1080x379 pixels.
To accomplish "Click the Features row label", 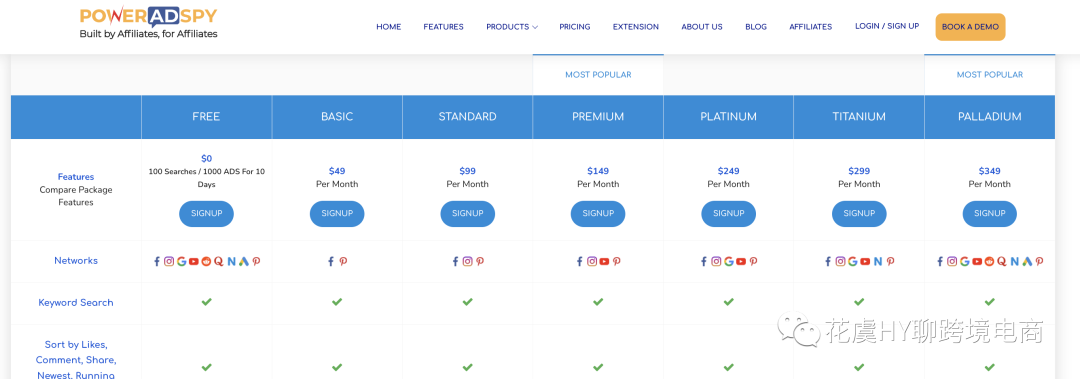I will (x=76, y=177).
